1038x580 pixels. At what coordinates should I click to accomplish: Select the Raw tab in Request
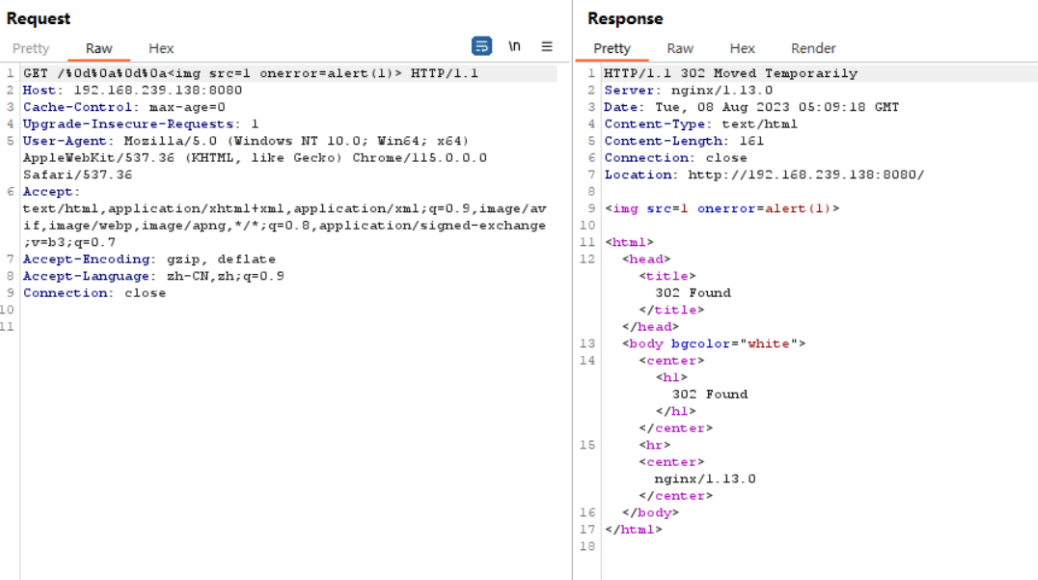99,48
